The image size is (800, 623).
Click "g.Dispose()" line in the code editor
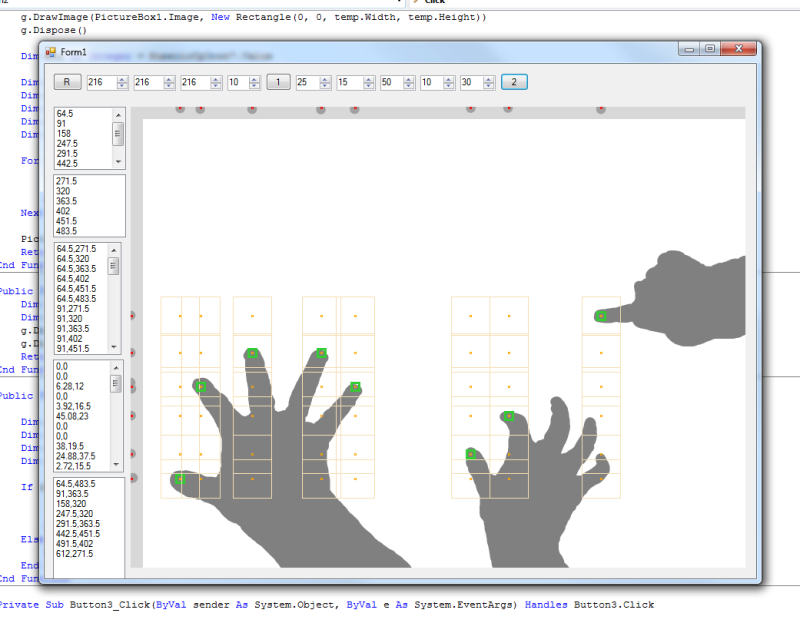point(54,31)
